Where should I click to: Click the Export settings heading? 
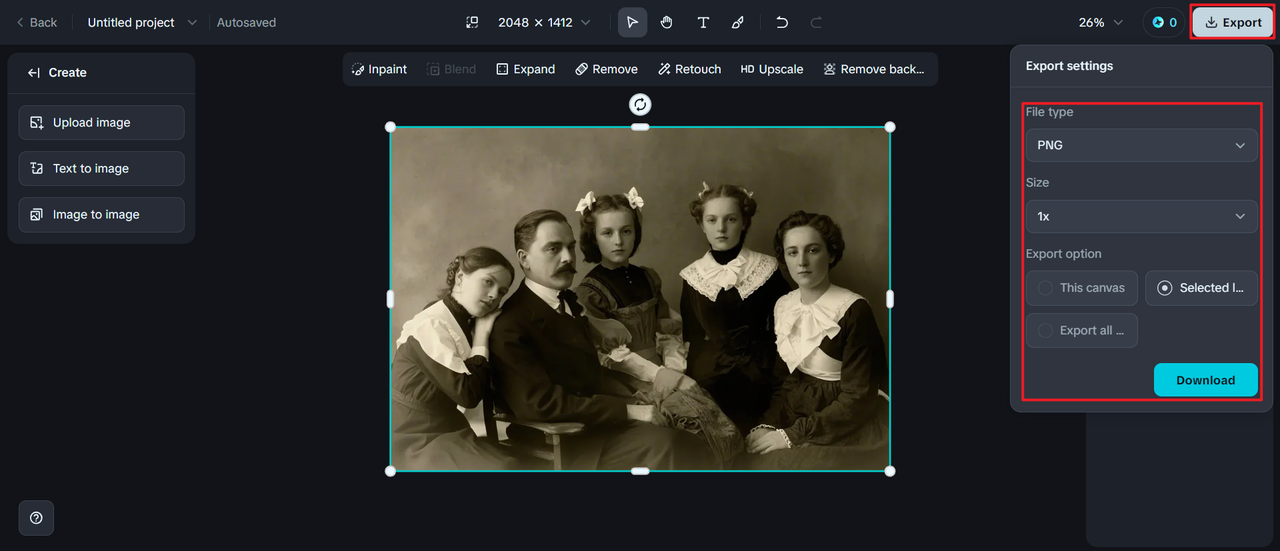click(x=1069, y=66)
